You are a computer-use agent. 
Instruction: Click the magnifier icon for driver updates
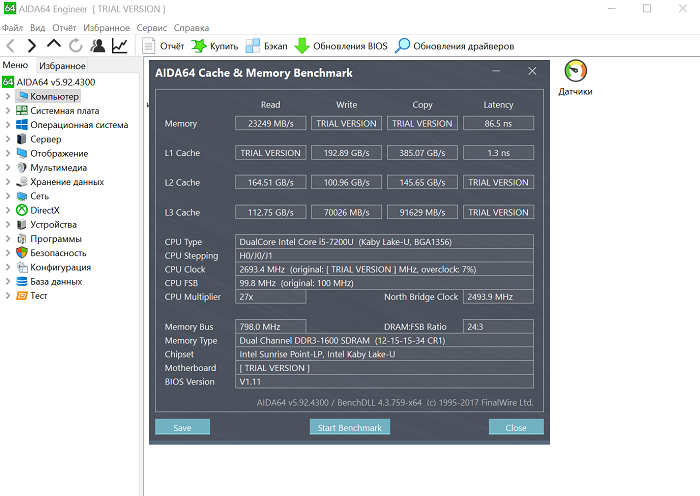coord(402,46)
